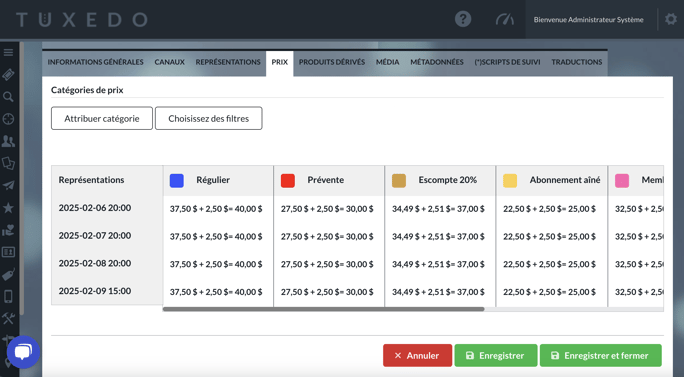Click the yellow Abonnement aîné color swatch
The width and height of the screenshot is (684, 377).
[x=510, y=181]
